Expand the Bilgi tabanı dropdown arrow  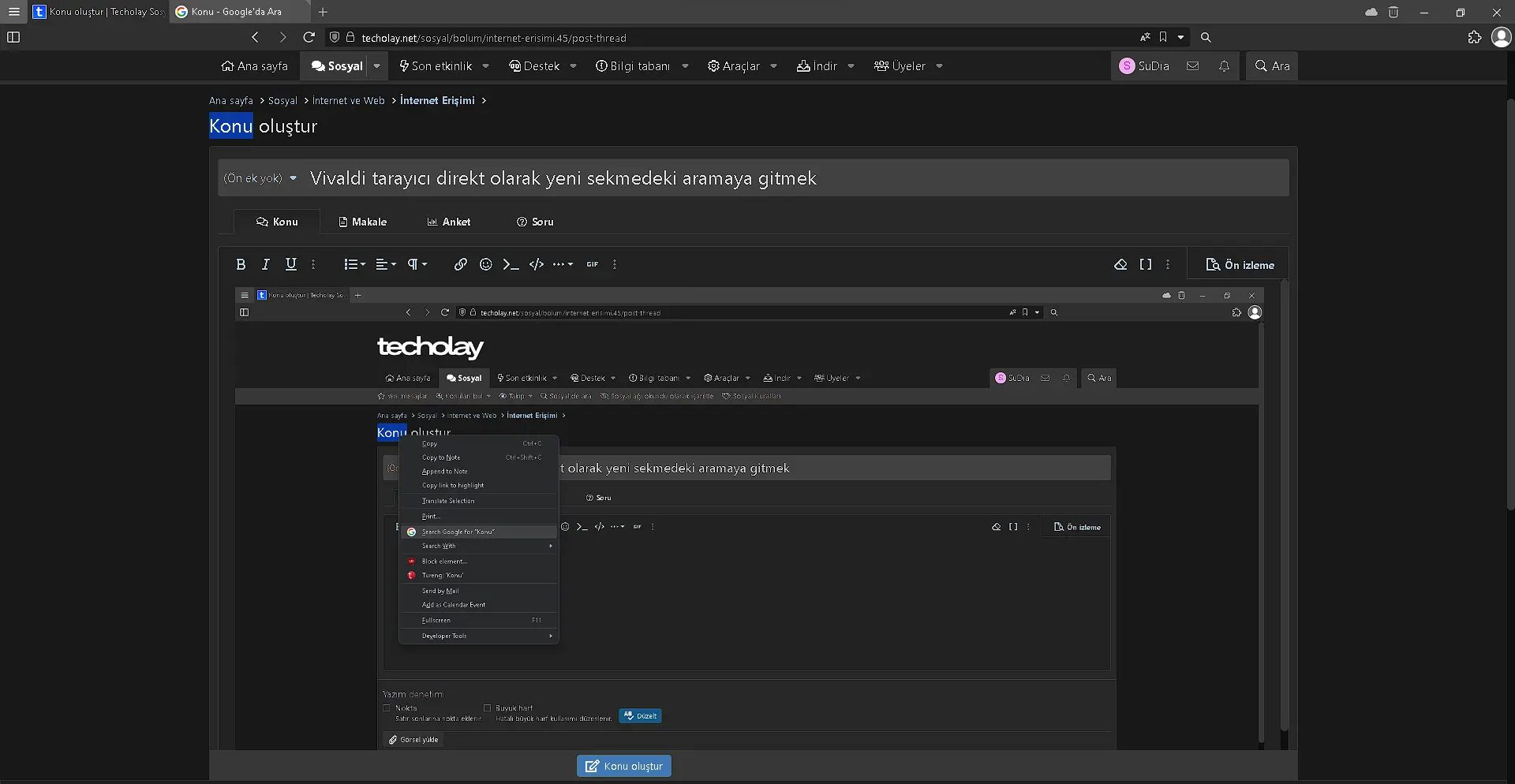tap(685, 66)
